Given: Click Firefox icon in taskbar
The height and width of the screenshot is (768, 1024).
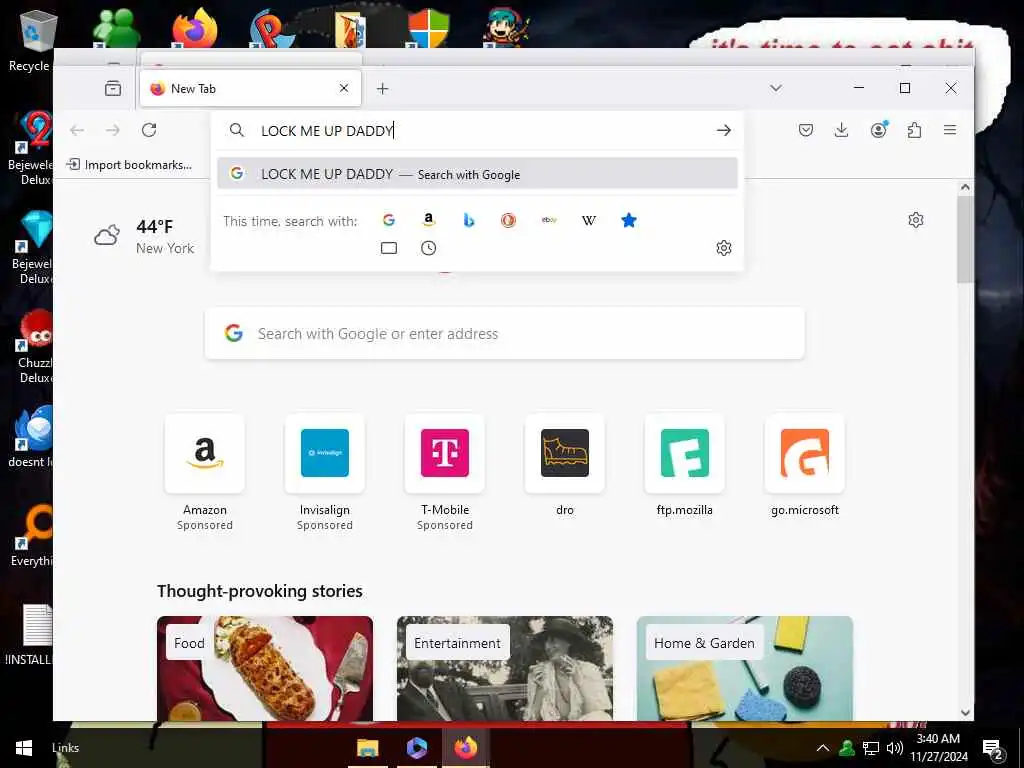Looking at the screenshot, I should (x=466, y=748).
